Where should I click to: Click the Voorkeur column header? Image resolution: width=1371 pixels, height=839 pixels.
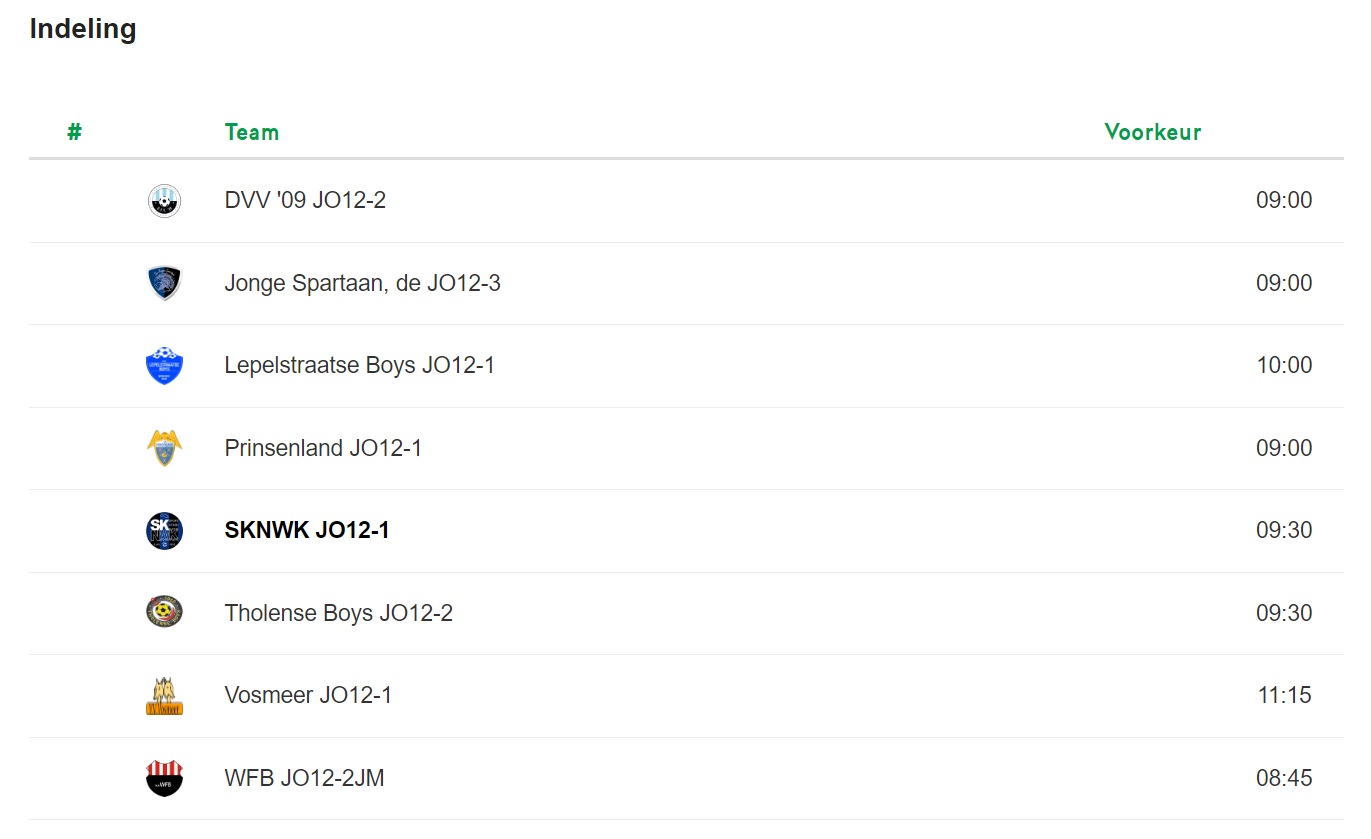coord(1153,132)
